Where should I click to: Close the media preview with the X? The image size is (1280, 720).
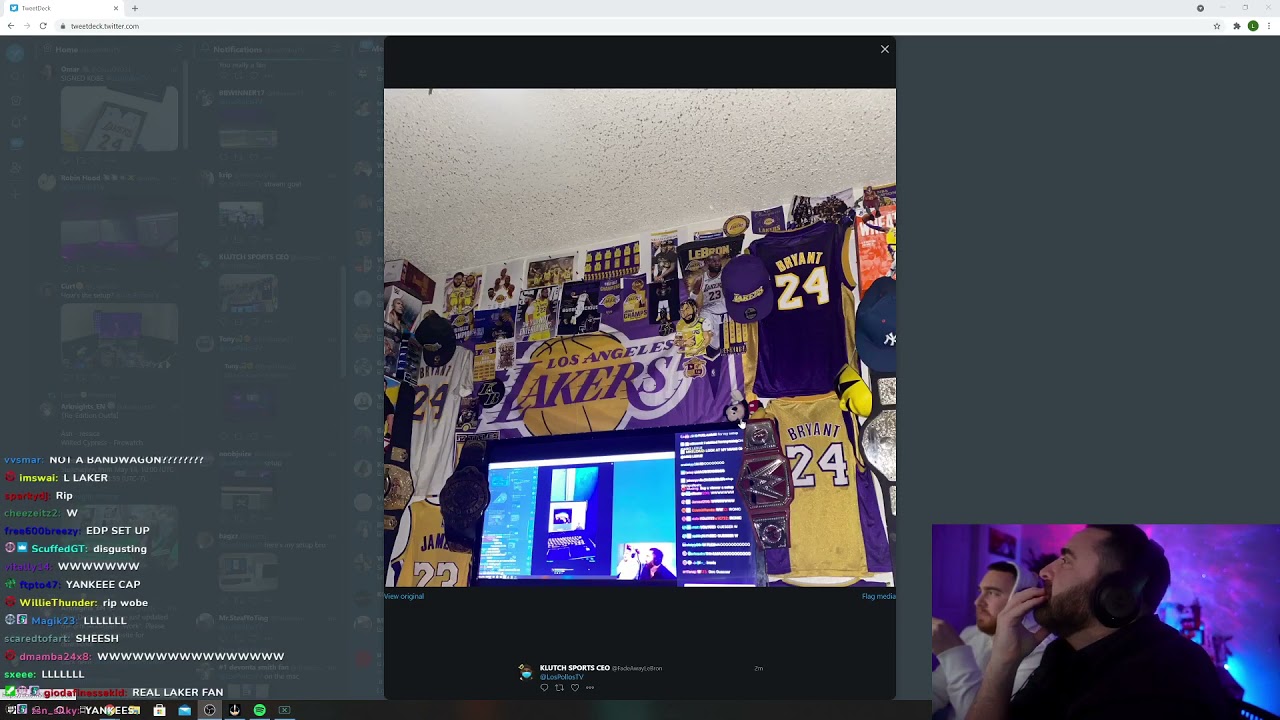coord(884,49)
